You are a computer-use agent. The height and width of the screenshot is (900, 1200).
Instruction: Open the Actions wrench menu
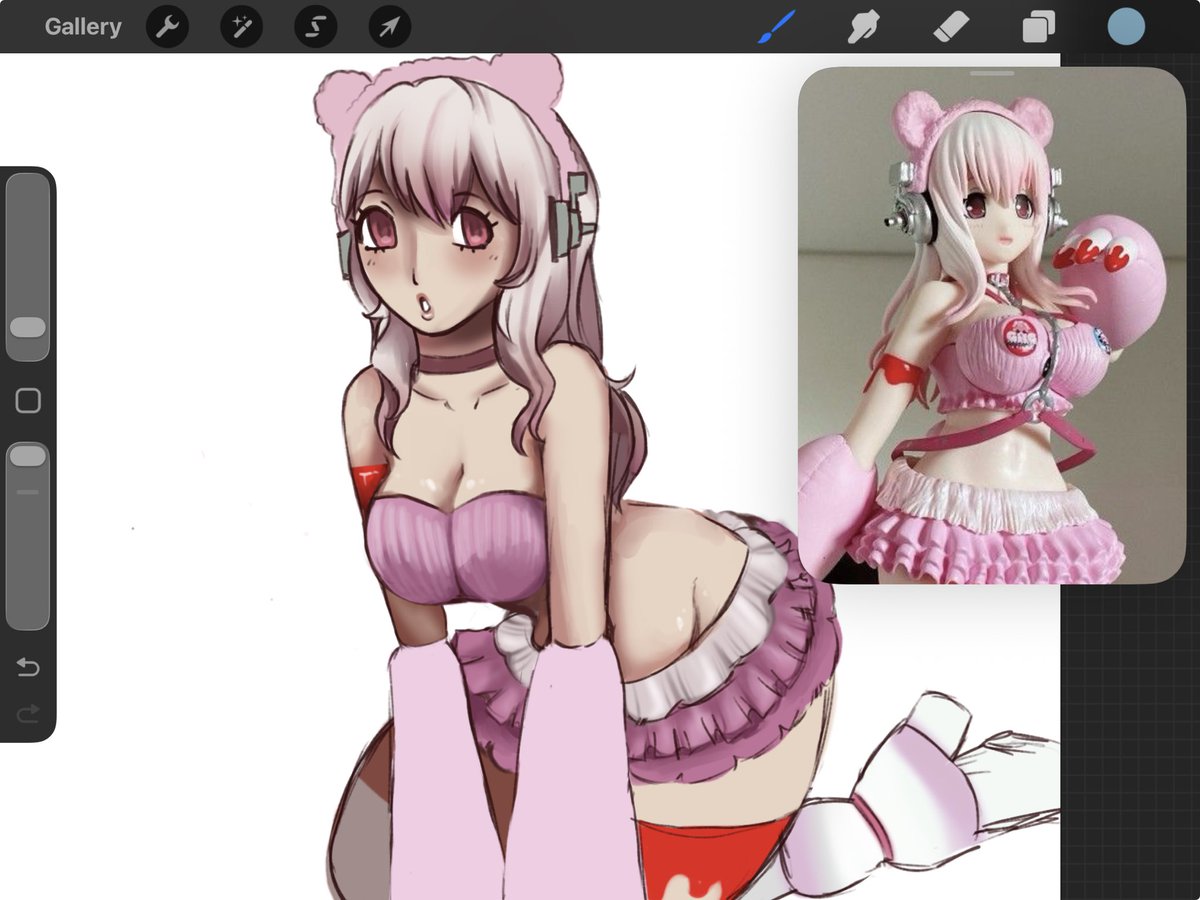[x=167, y=27]
